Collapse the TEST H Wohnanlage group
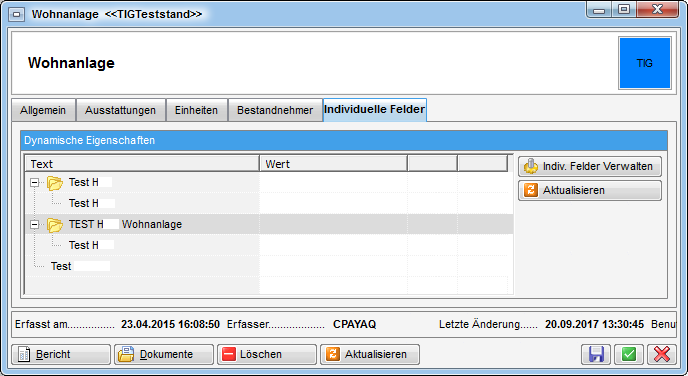The height and width of the screenshot is (376, 688). (x=34, y=225)
